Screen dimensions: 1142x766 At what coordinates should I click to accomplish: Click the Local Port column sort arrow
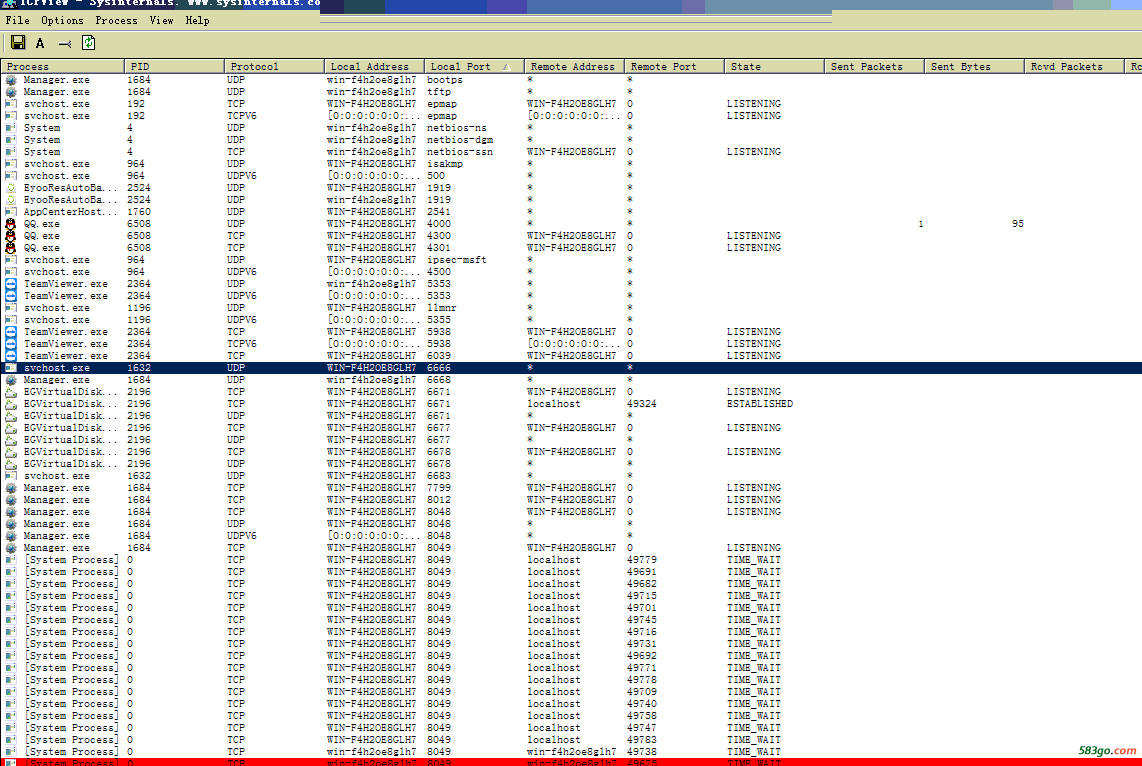click(507, 67)
